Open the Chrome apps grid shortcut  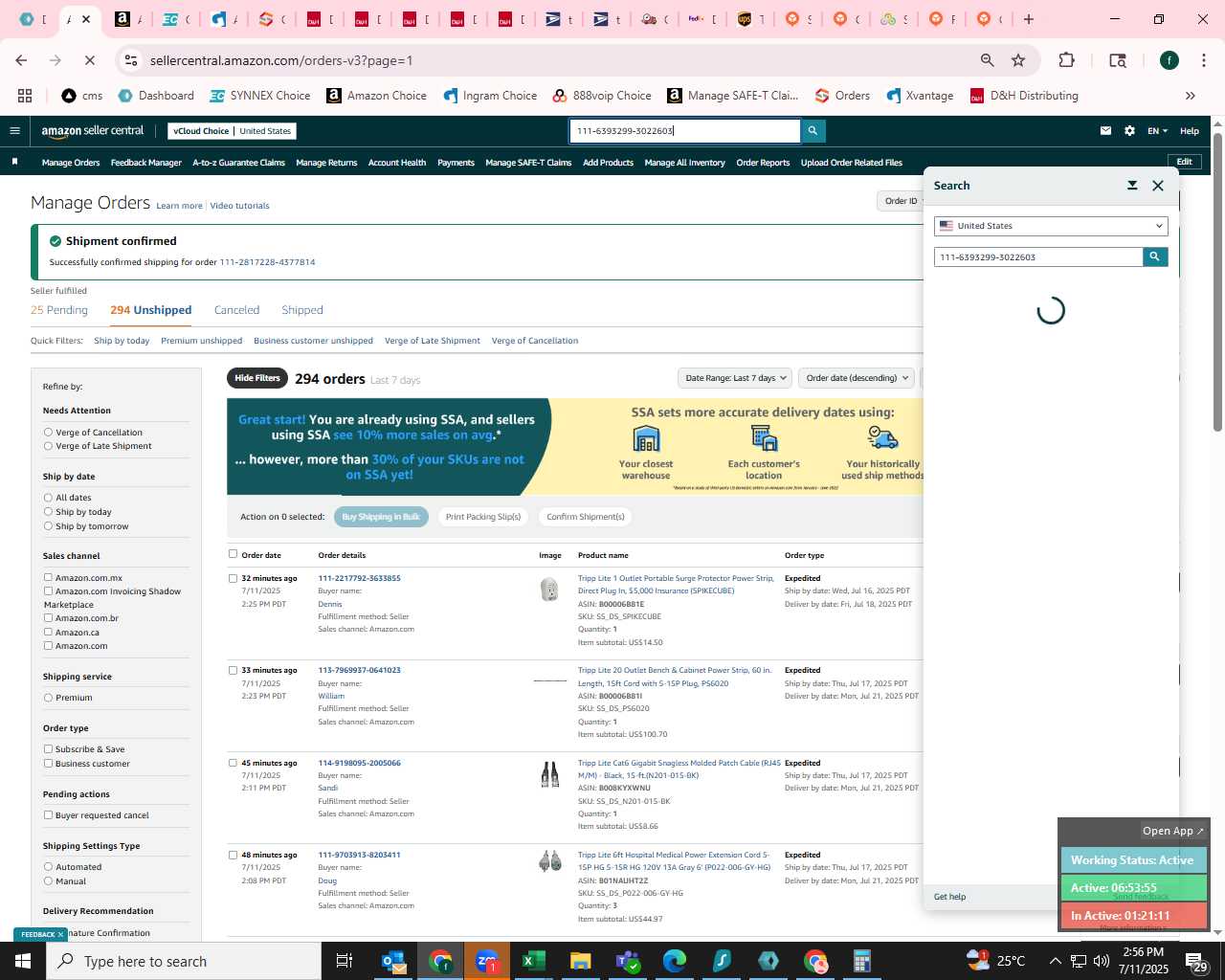pos(25,96)
